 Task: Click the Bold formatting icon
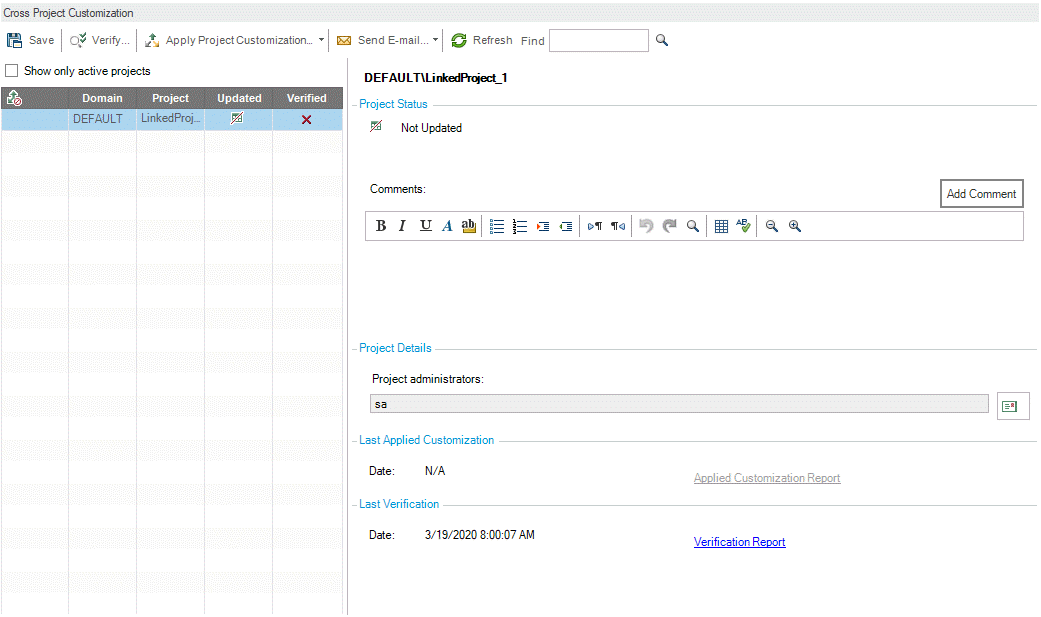381,226
